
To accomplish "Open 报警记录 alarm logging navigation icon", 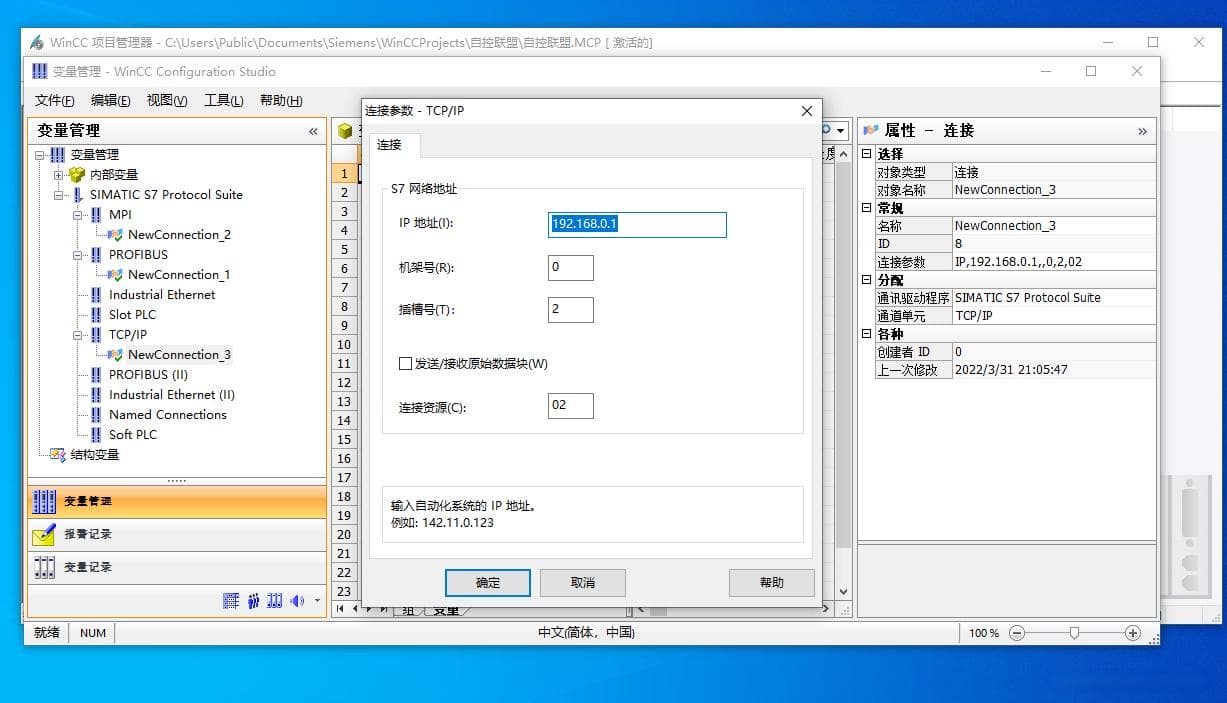I will point(44,534).
